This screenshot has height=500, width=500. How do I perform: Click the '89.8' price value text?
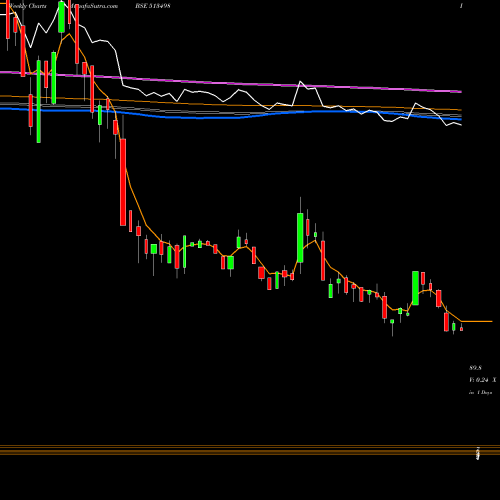(x=475, y=368)
